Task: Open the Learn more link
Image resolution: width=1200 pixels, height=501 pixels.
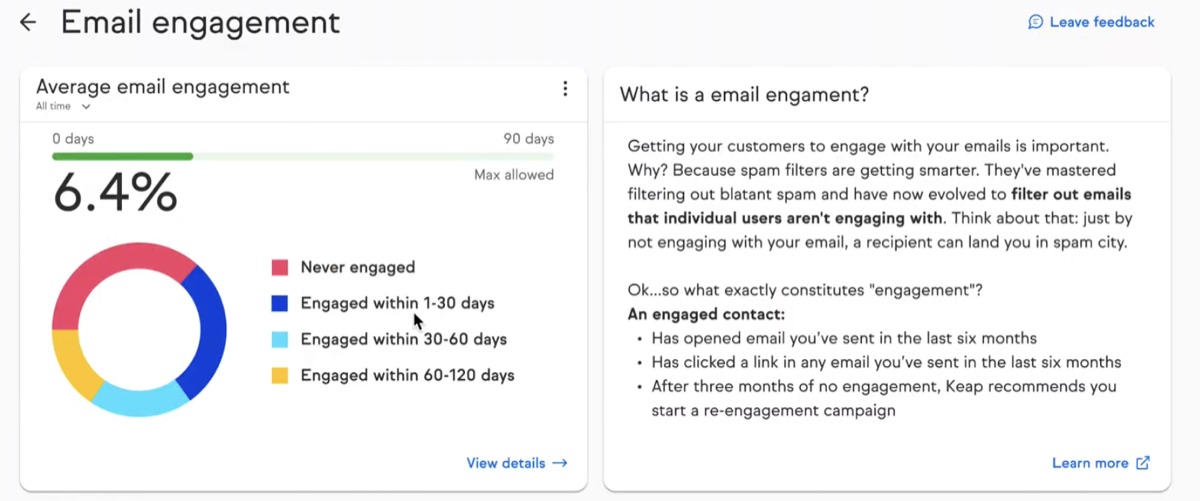Action: click(1101, 463)
